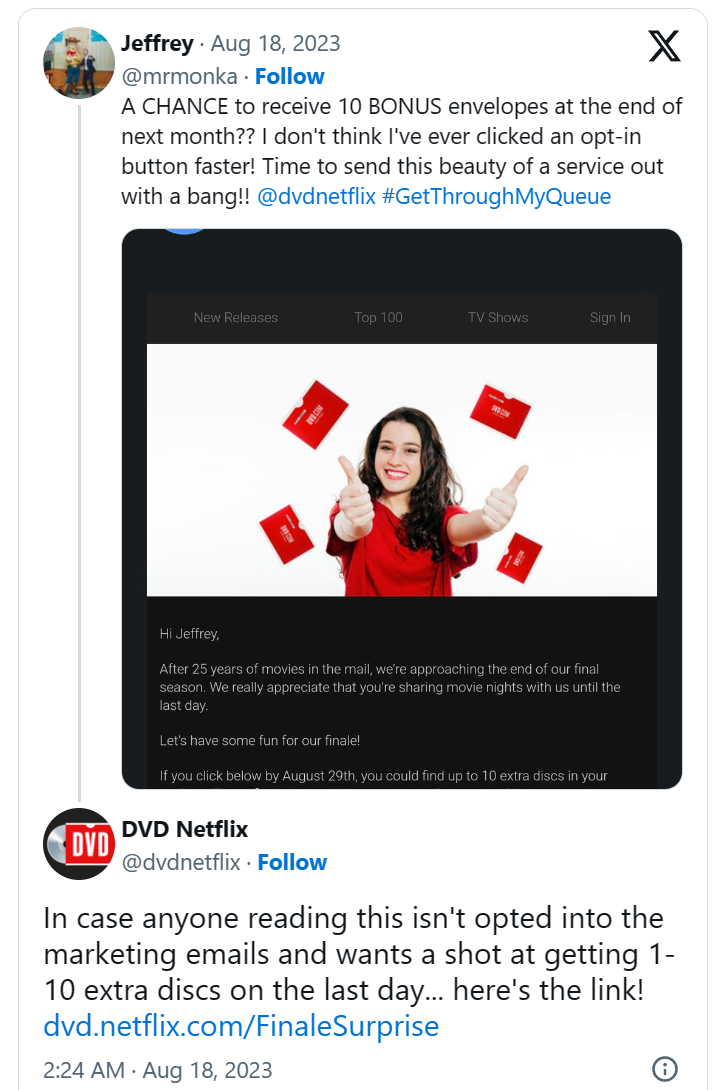The width and height of the screenshot is (721, 1090).
Task: Click Sign In in the email screenshot
Action: (610, 317)
